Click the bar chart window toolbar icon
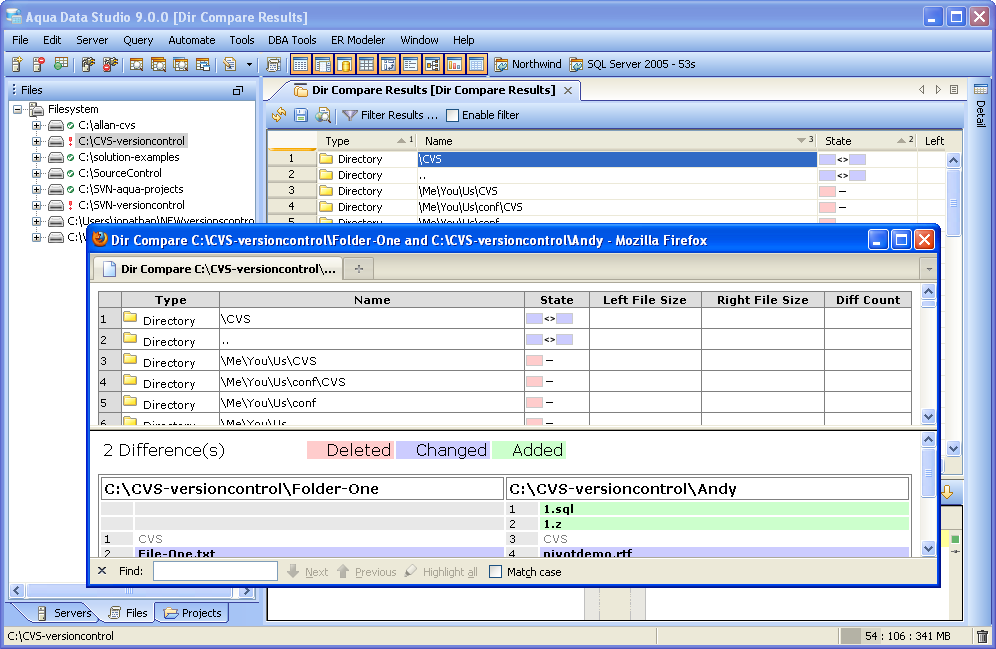The height and width of the screenshot is (649, 996). [454, 64]
